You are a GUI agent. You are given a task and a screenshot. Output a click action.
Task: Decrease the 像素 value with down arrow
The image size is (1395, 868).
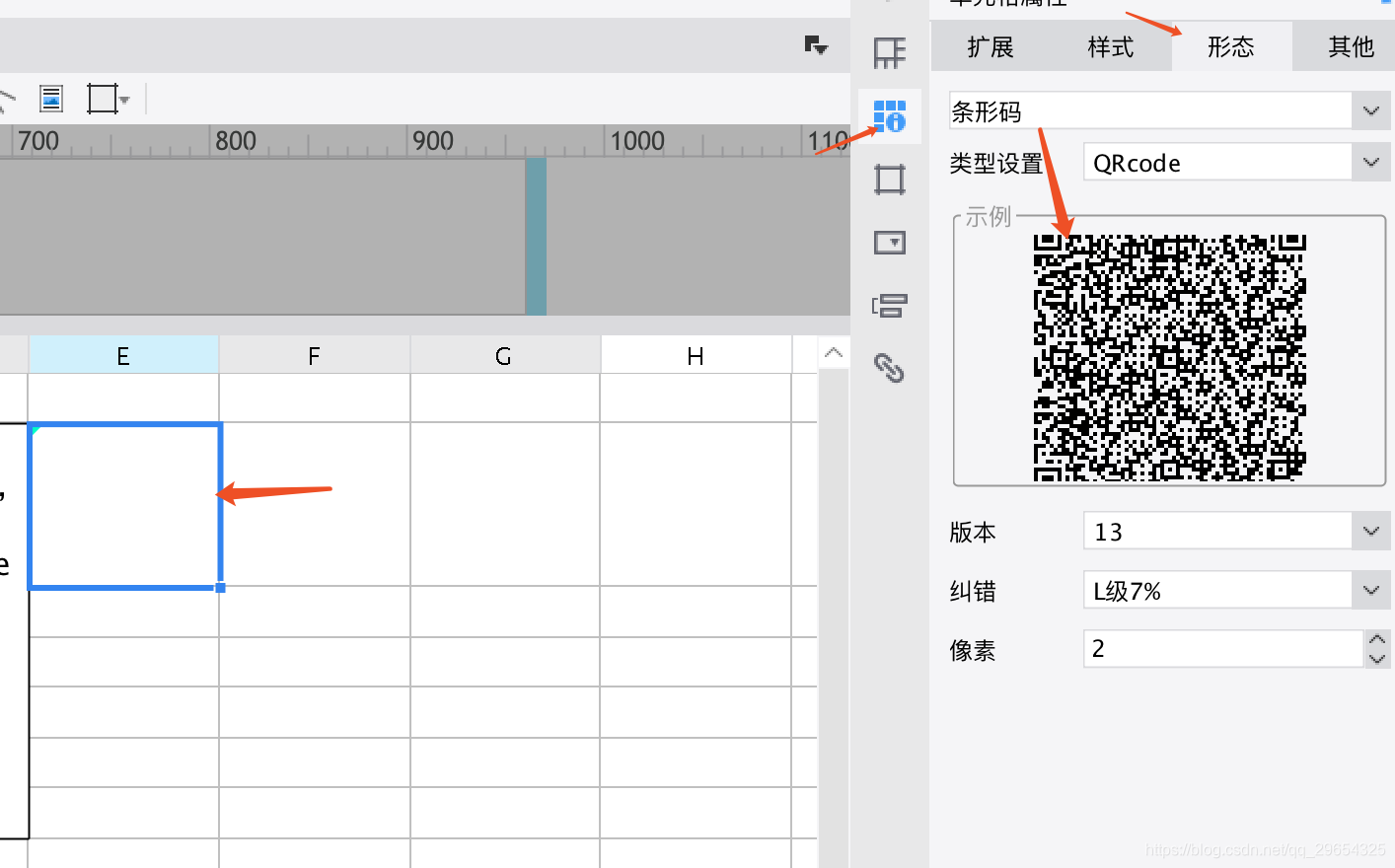coord(1377,659)
